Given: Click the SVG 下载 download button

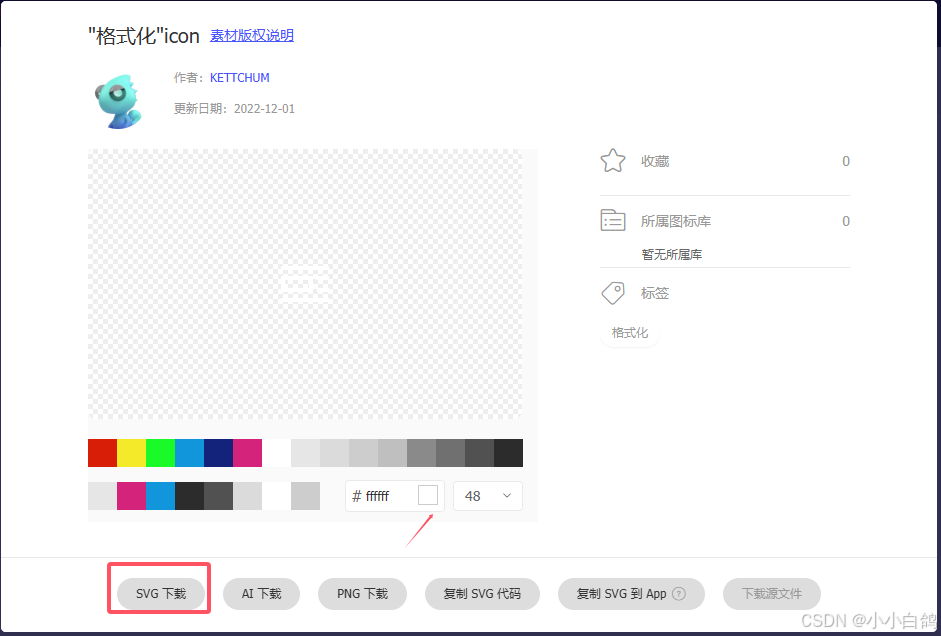Looking at the screenshot, I should (x=159, y=593).
